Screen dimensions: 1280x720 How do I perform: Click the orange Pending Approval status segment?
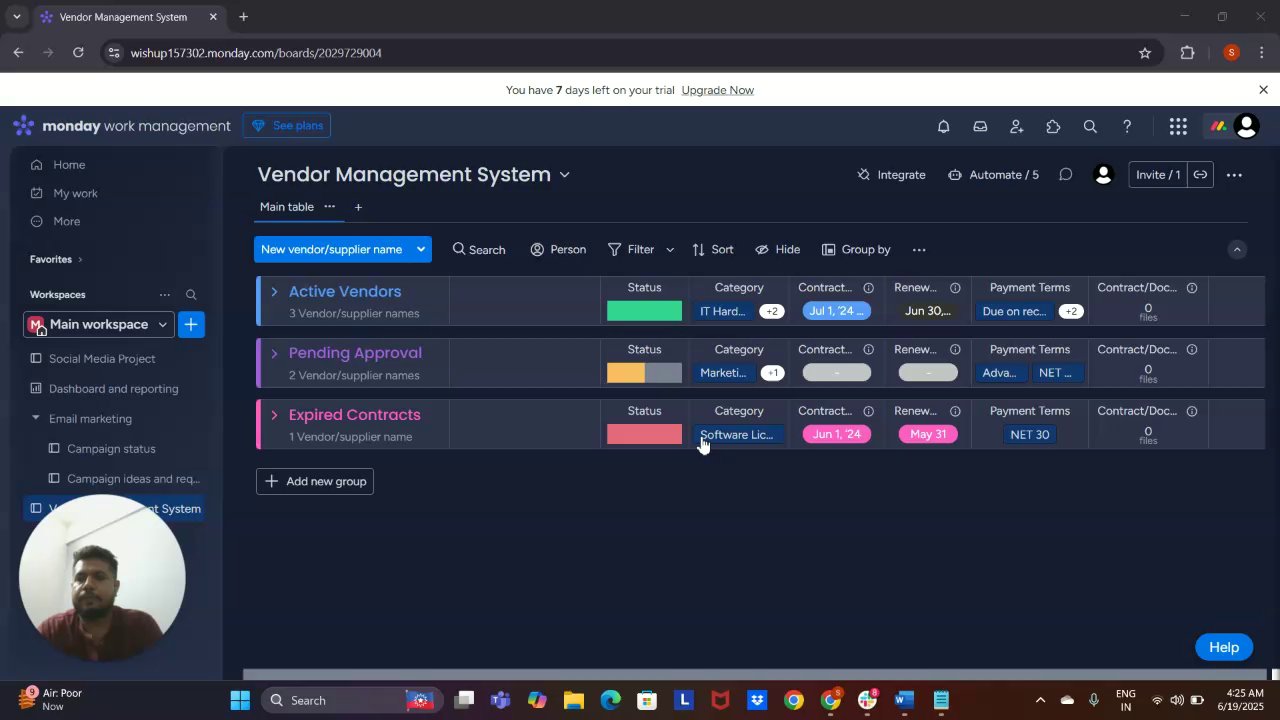click(x=626, y=373)
